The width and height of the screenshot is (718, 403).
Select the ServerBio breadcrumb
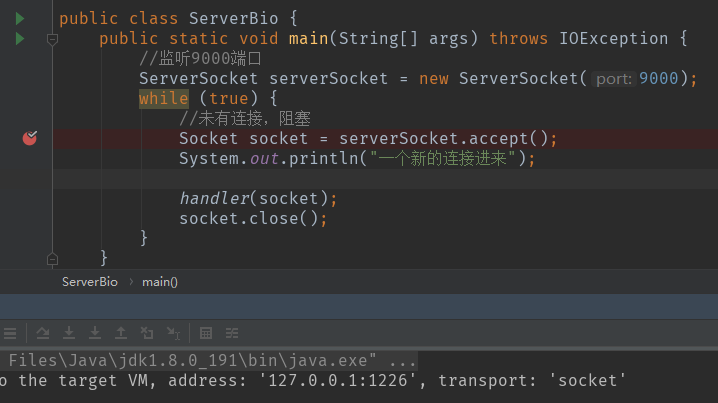(x=90, y=282)
